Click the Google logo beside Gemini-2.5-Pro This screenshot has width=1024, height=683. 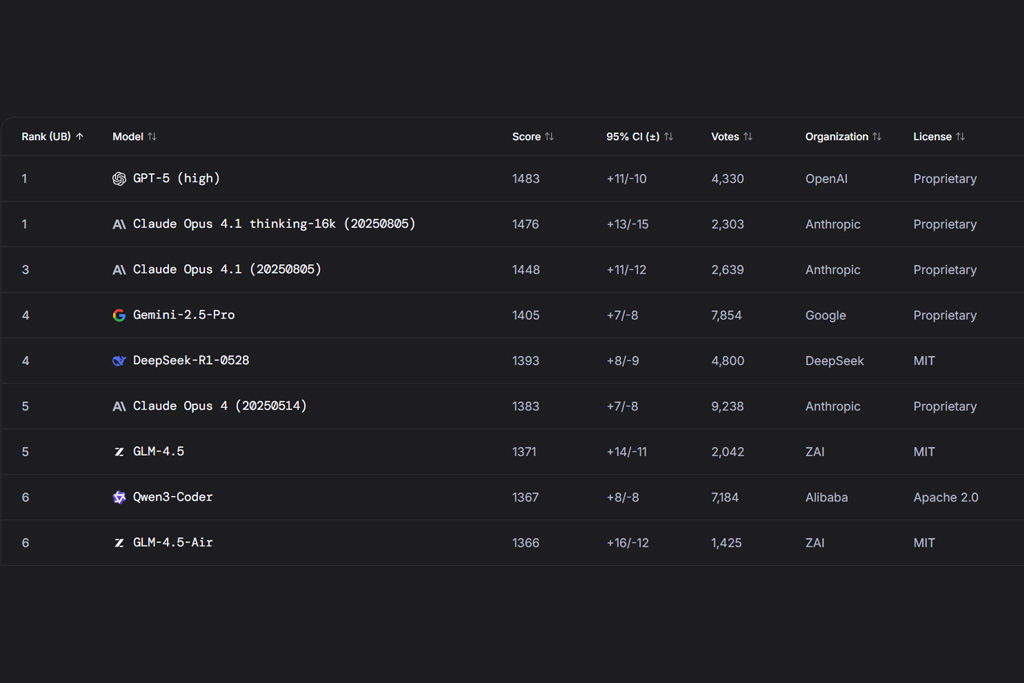click(x=119, y=315)
